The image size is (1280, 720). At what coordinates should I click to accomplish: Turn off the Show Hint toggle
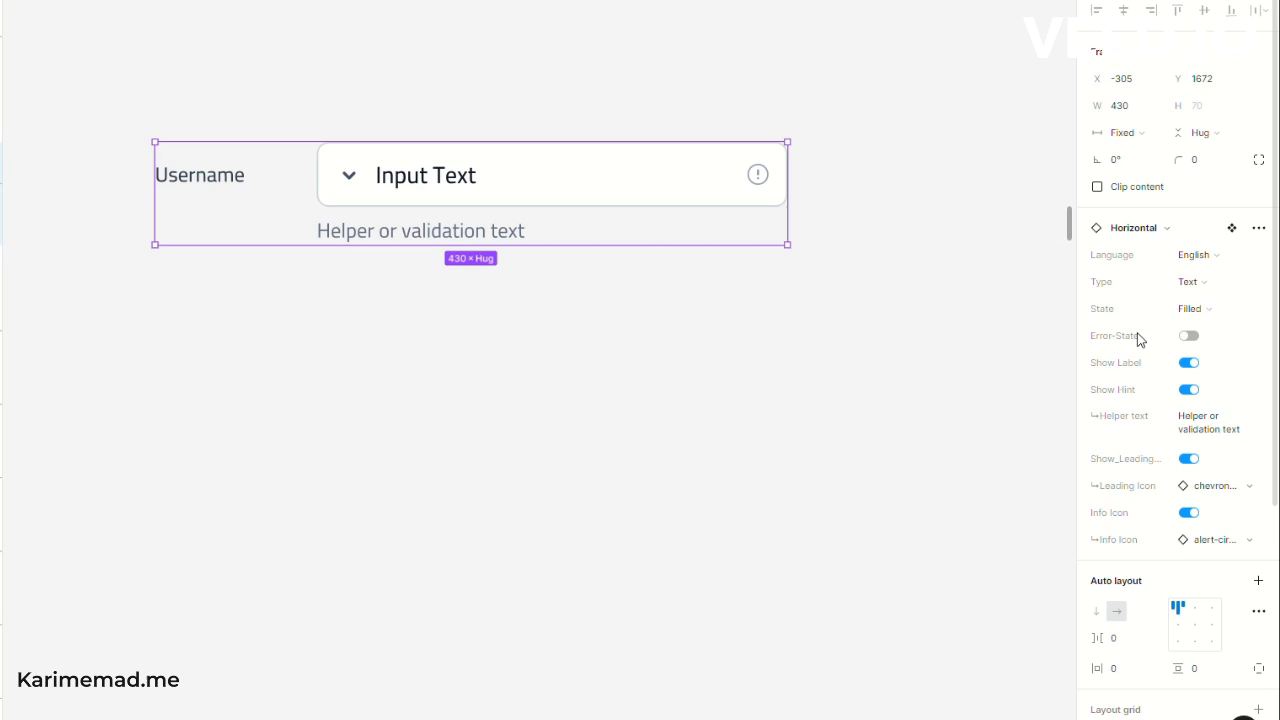click(x=1188, y=390)
